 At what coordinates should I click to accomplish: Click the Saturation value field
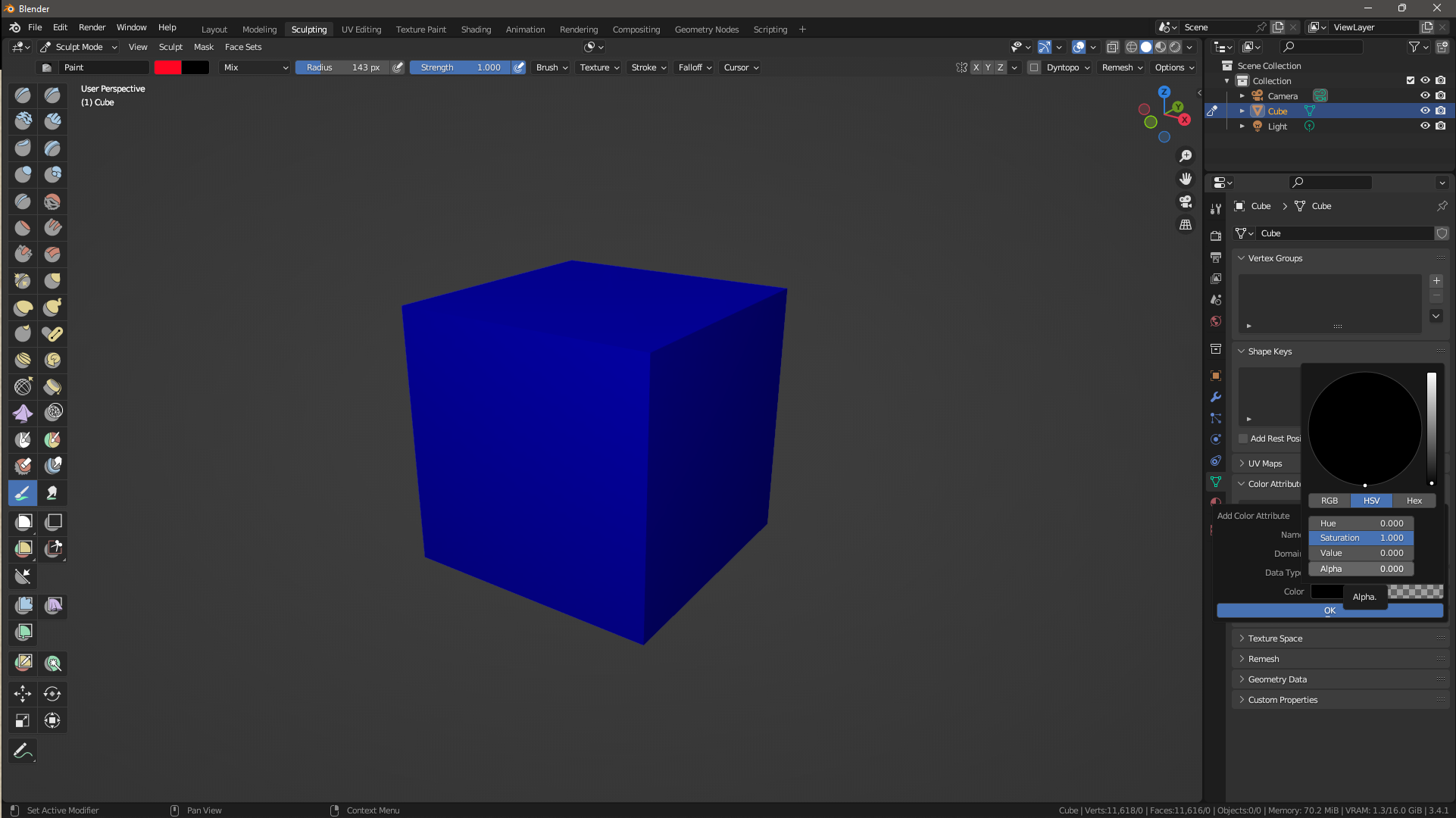pos(1361,538)
